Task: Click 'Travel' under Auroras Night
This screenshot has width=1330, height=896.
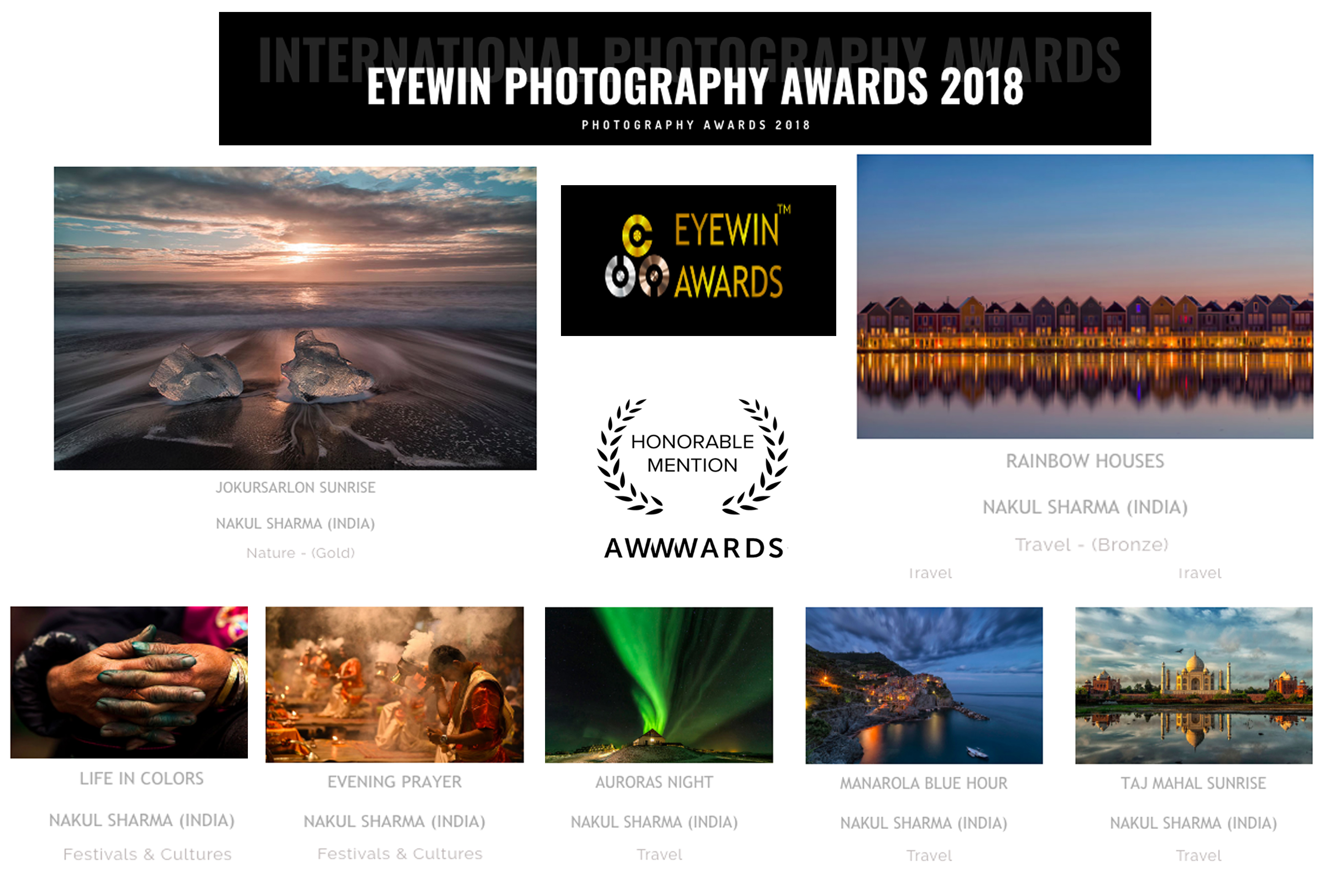Action: point(660,855)
